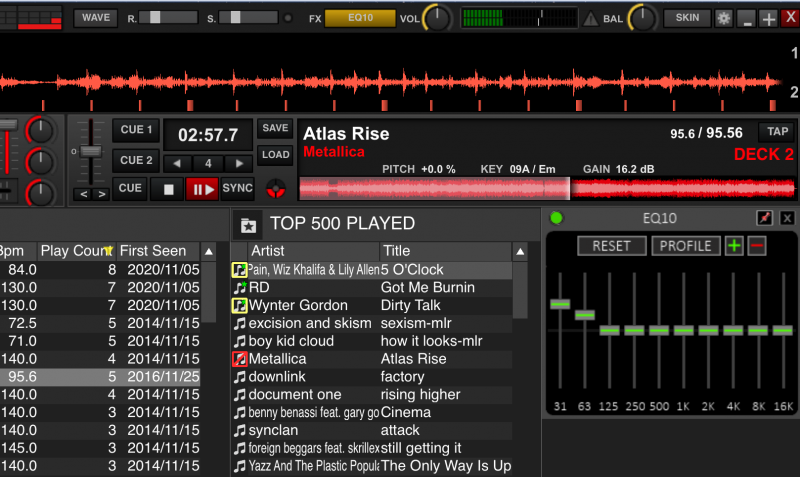
Task: Select still getting it track
Action: pyautogui.click(x=371, y=448)
